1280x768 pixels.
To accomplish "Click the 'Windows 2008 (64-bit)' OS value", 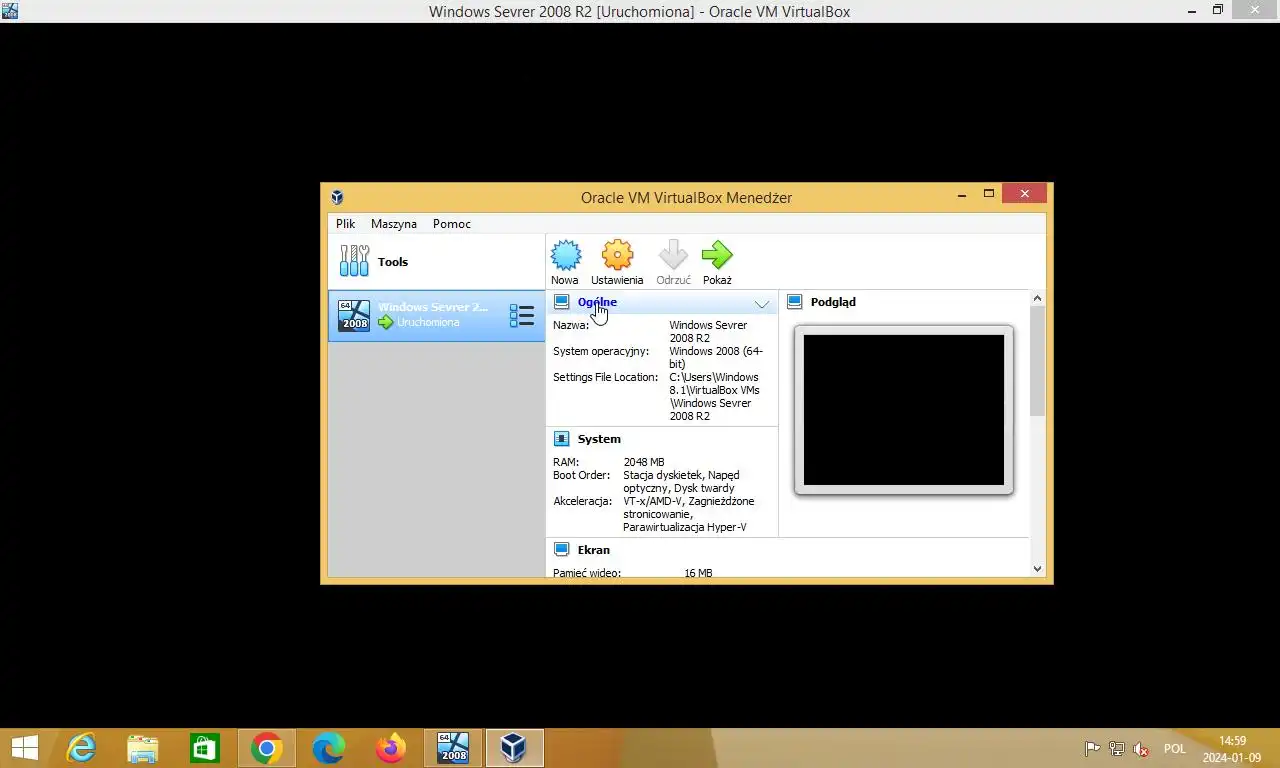I will pos(716,358).
